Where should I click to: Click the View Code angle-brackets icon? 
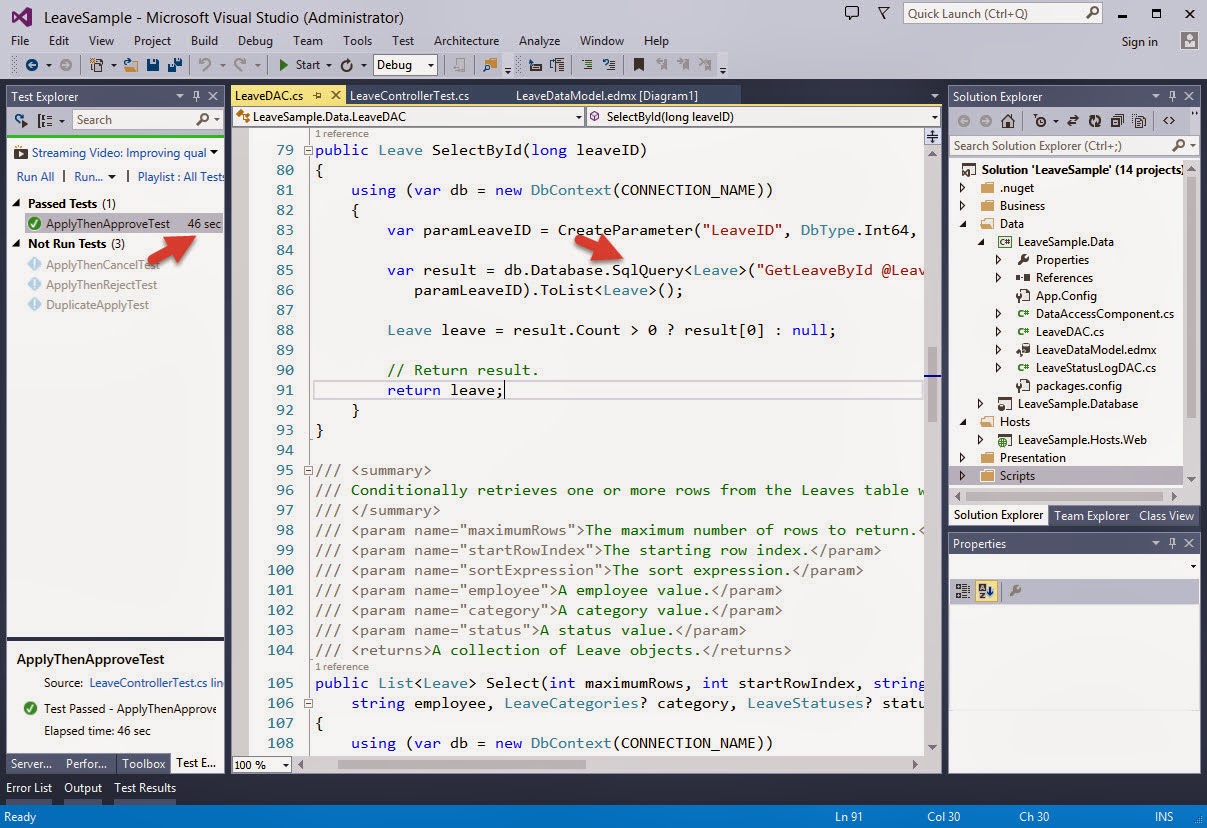1169,121
